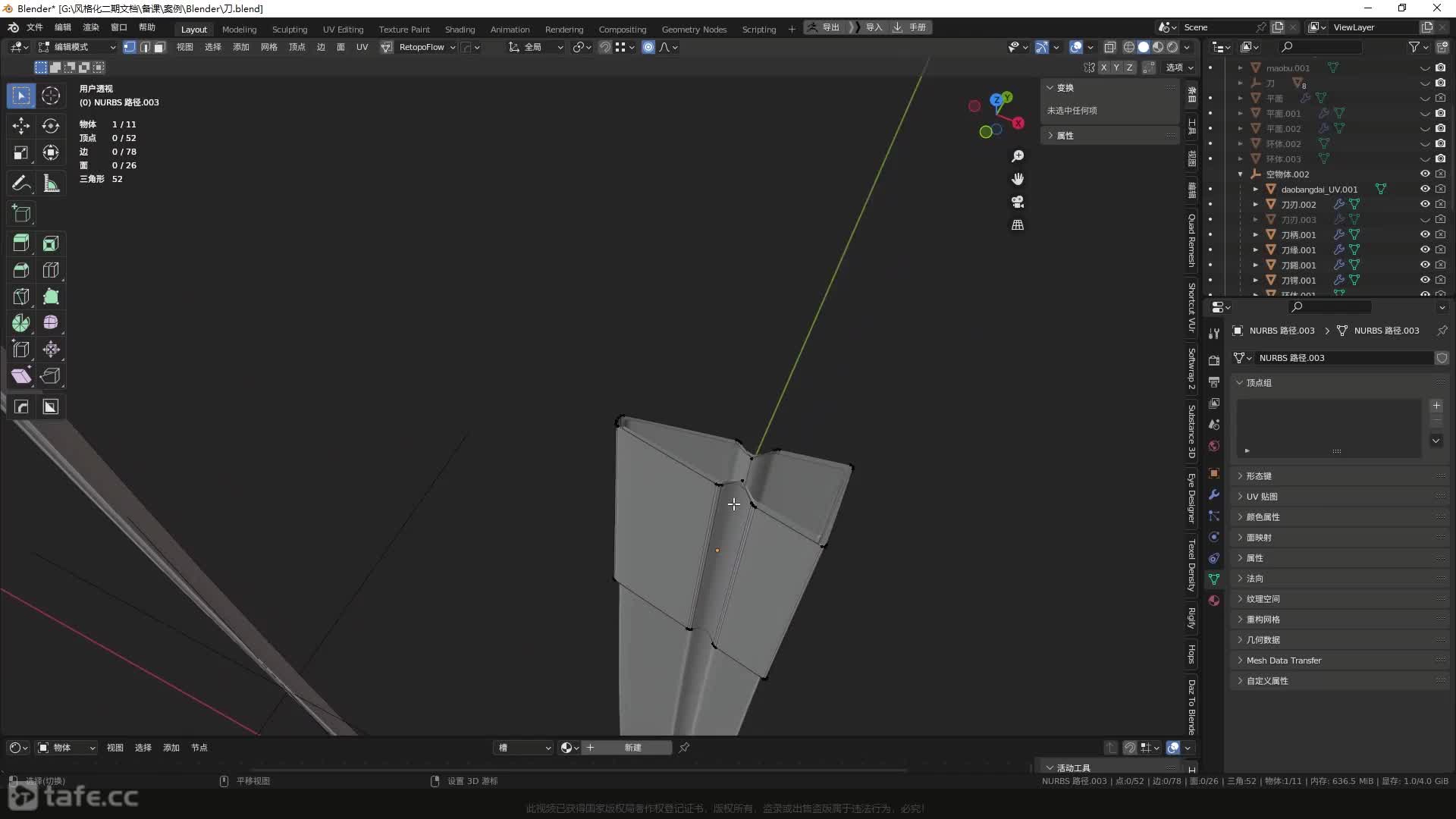Enable vertex select mode
This screenshot has width=1456, height=819.
[x=130, y=47]
